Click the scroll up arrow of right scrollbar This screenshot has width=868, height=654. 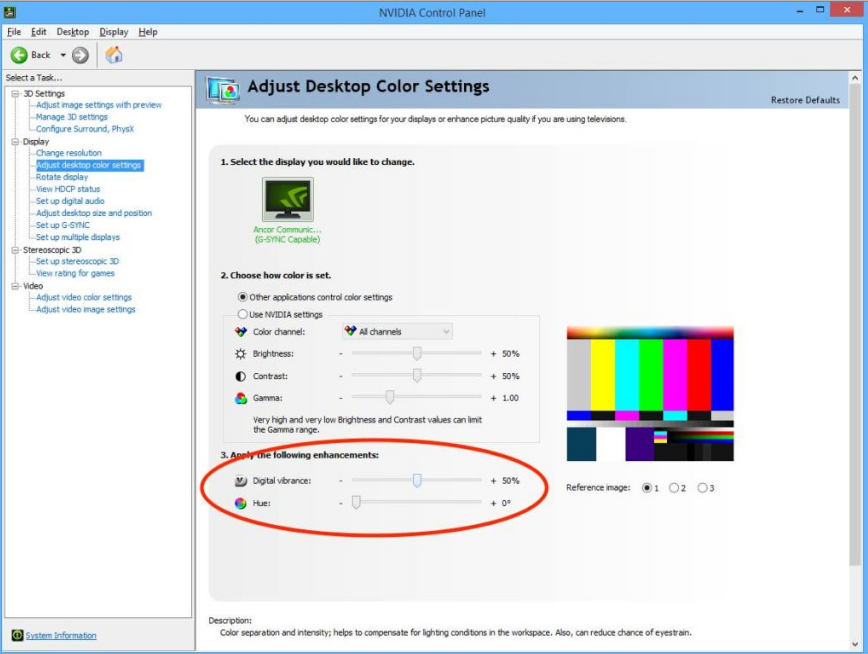click(x=855, y=79)
